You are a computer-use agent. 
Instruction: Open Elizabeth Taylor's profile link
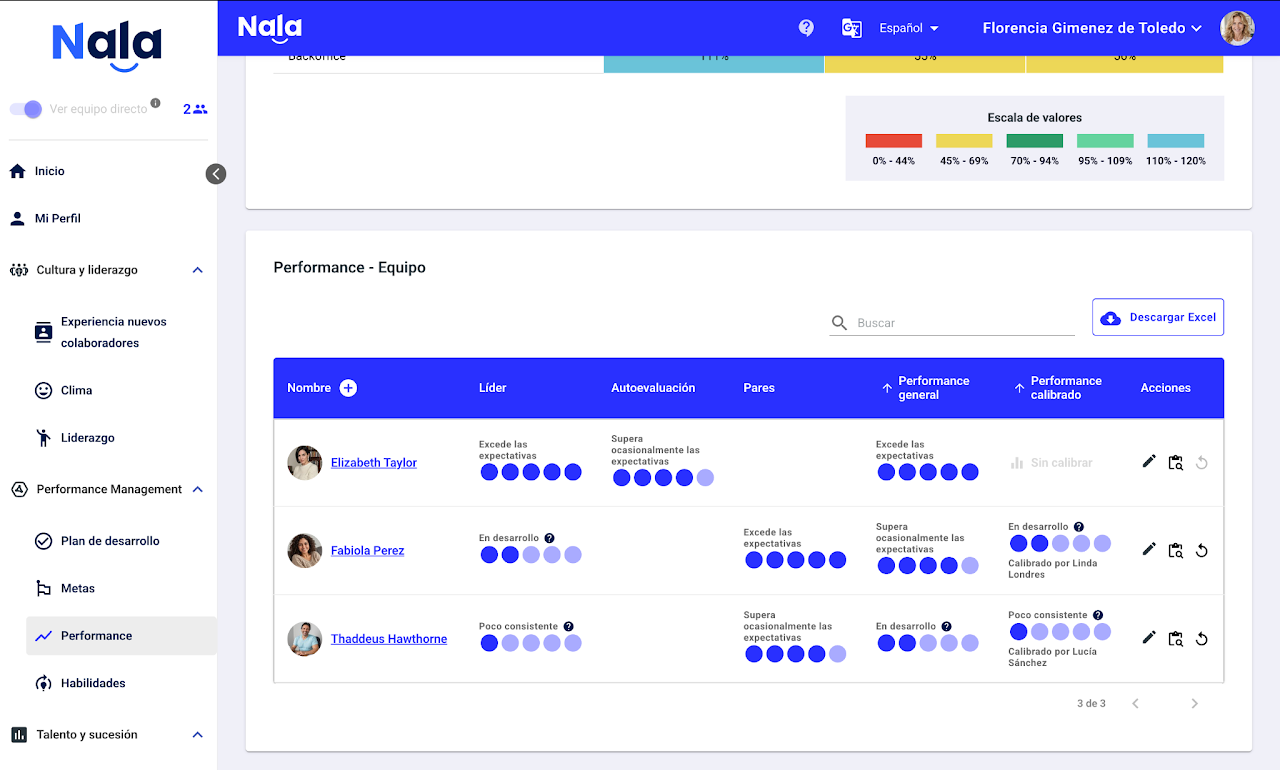374,463
